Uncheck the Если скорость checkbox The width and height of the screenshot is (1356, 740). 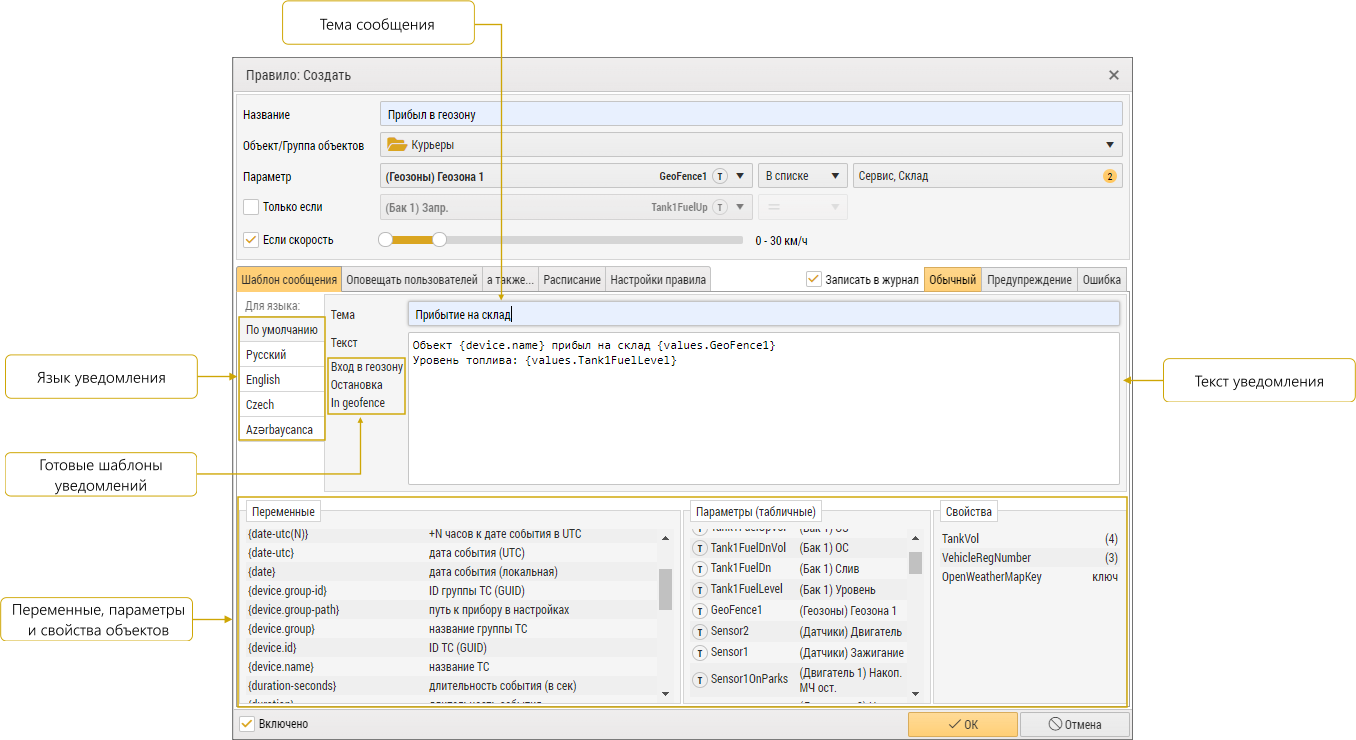251,240
